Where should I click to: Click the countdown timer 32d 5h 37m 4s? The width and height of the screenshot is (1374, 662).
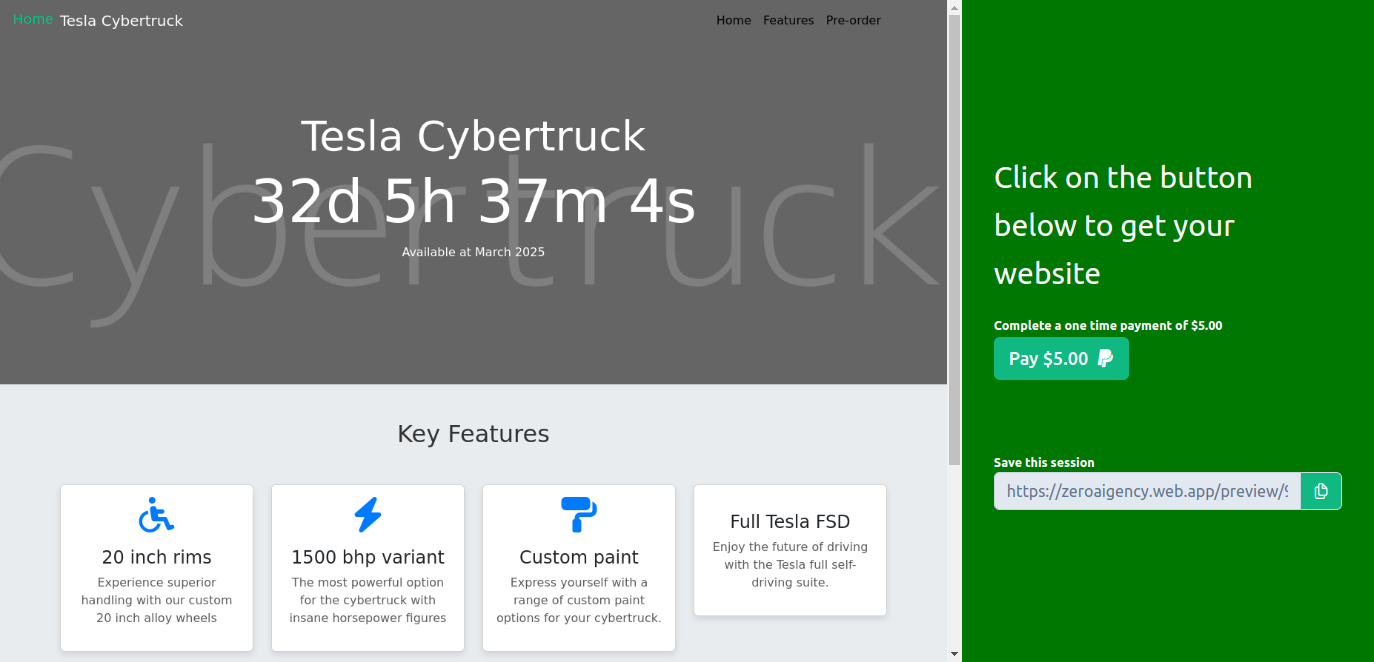(x=473, y=201)
